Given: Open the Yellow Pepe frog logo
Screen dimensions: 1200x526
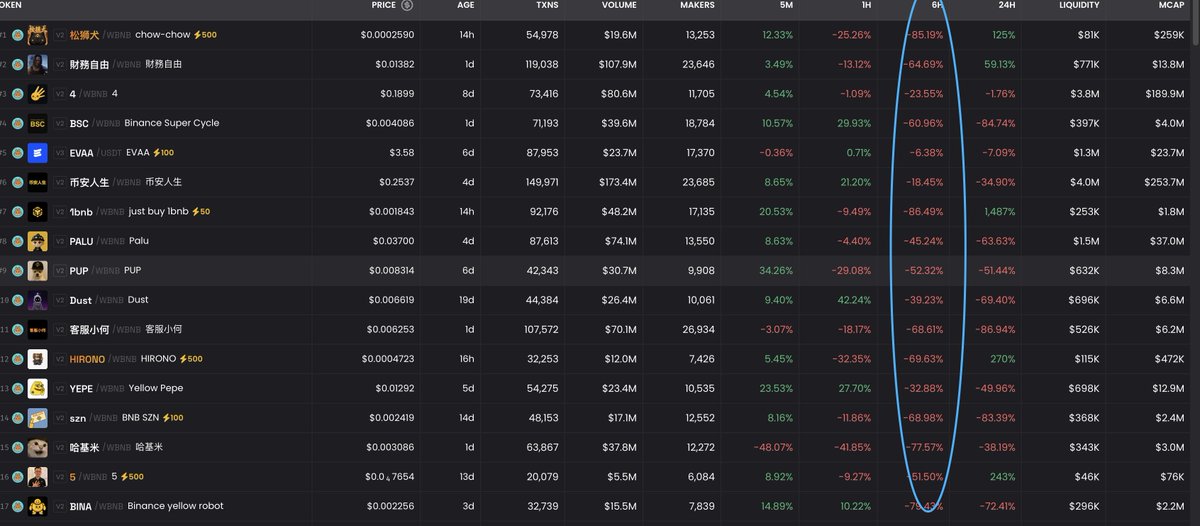Looking at the screenshot, I should (x=37, y=388).
